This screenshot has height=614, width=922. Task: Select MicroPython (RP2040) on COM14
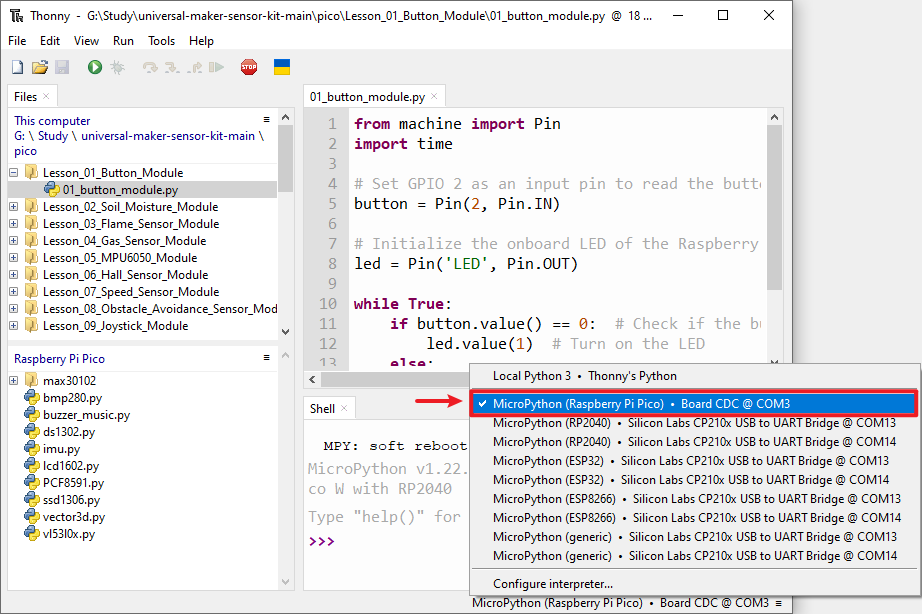(694, 442)
